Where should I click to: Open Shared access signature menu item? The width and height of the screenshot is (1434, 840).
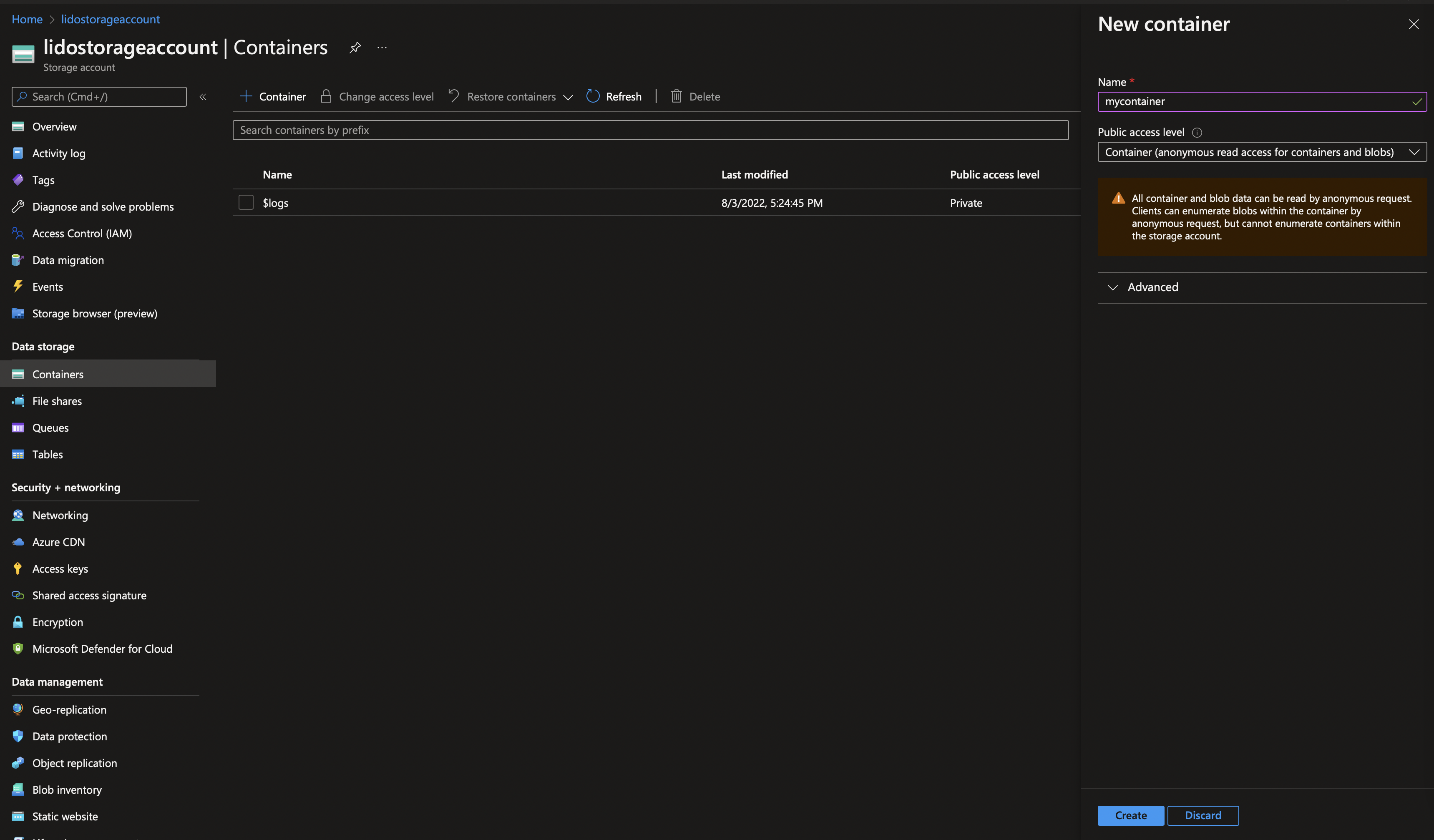(x=108, y=595)
